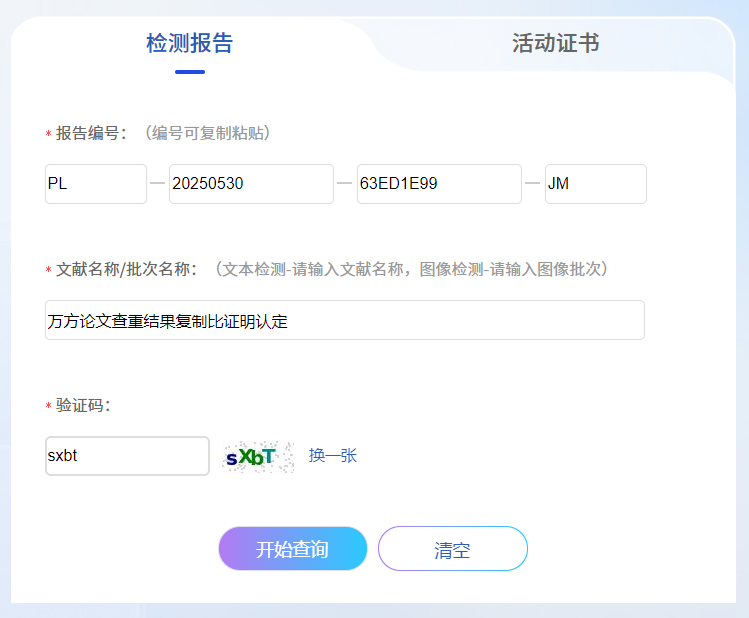Click the hint text (编号可复制粘贴)
Image resolution: width=749 pixels, height=618 pixels.
tap(208, 133)
